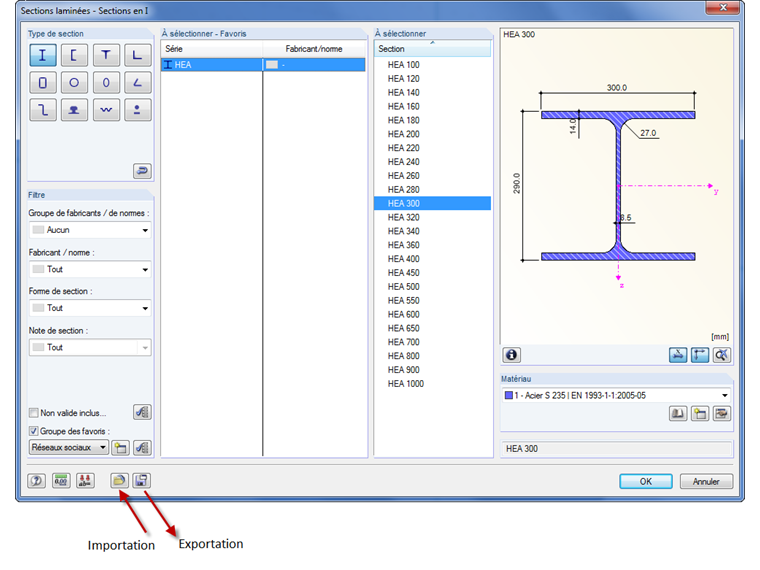Image resolution: width=760 pixels, height=570 pixels.
Task: Toggle the Non valide inclus checkbox
Action: tap(33, 413)
